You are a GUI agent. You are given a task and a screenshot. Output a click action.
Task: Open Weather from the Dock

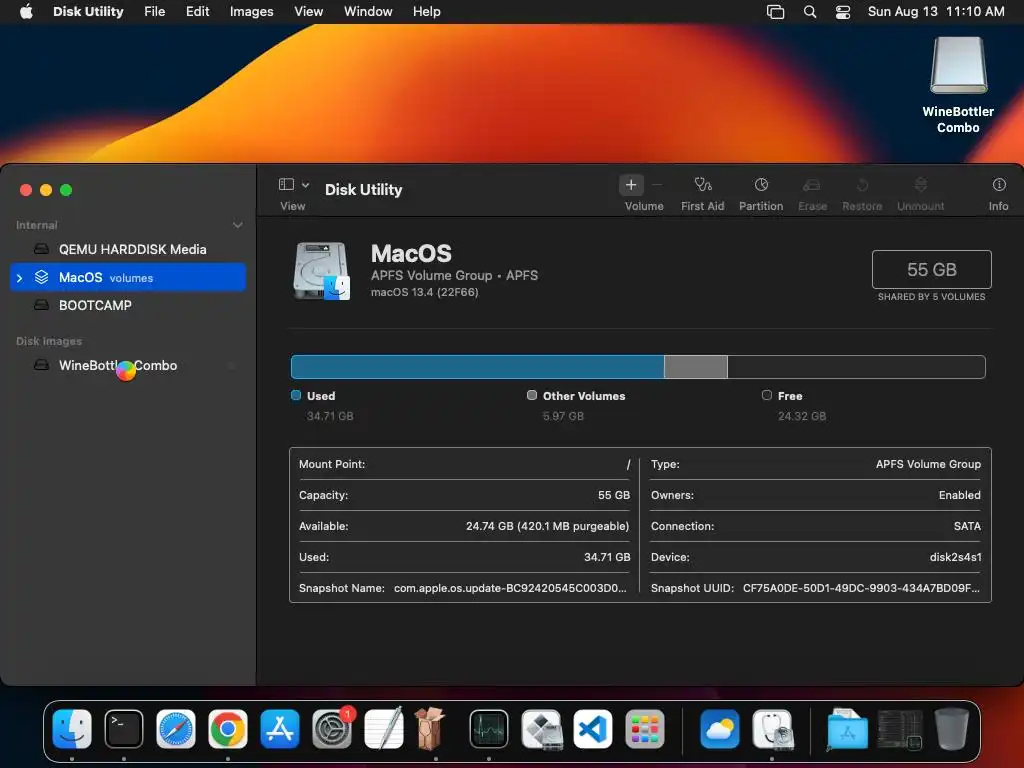click(720, 729)
